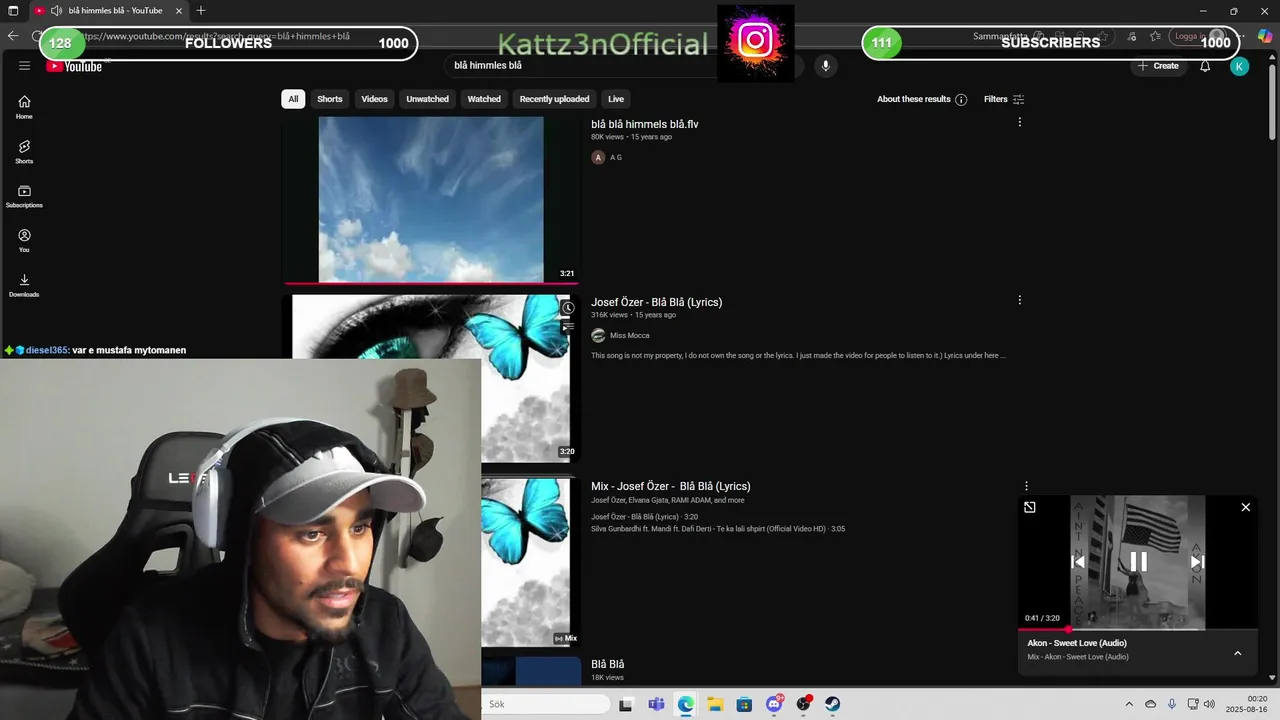Start voice search with microphone icon

825,66
